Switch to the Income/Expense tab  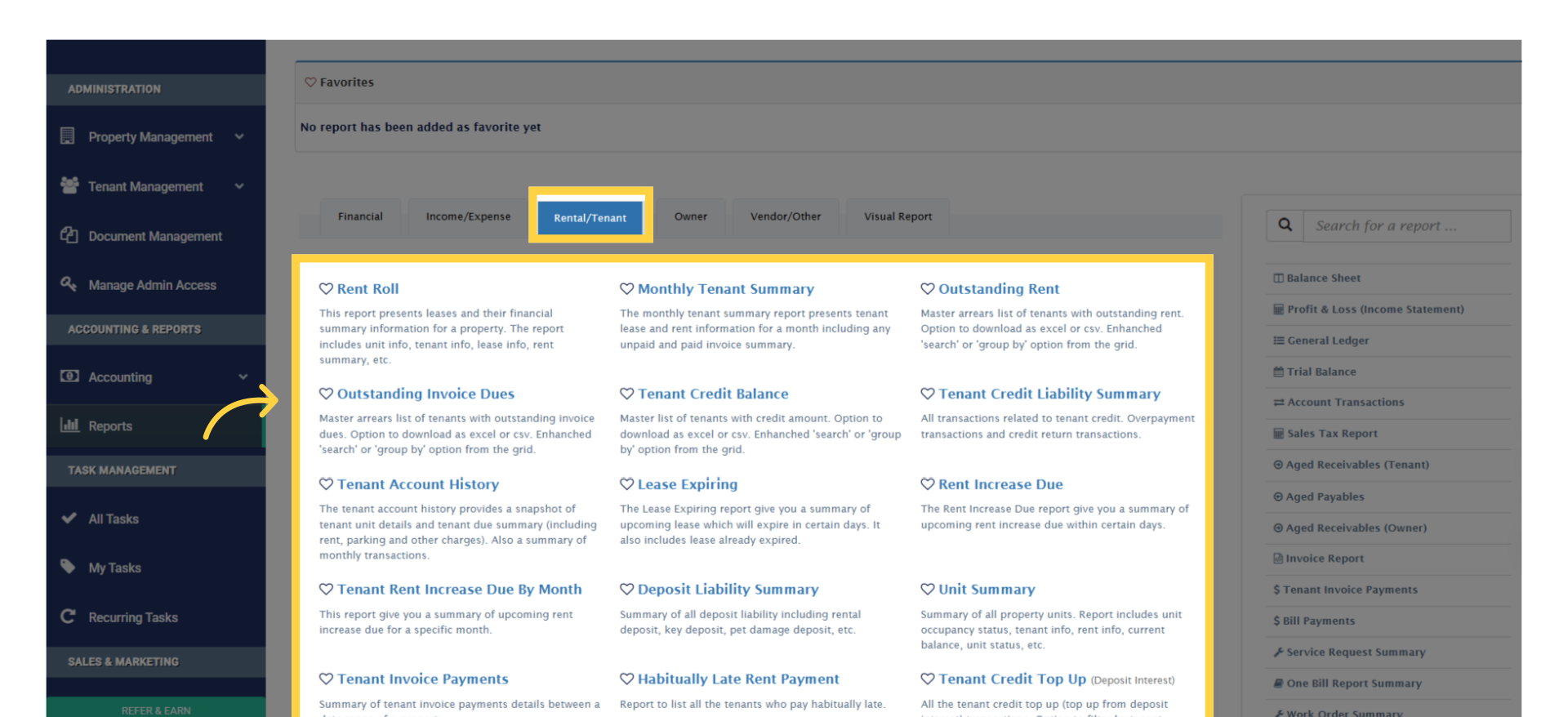pyautogui.click(x=468, y=216)
